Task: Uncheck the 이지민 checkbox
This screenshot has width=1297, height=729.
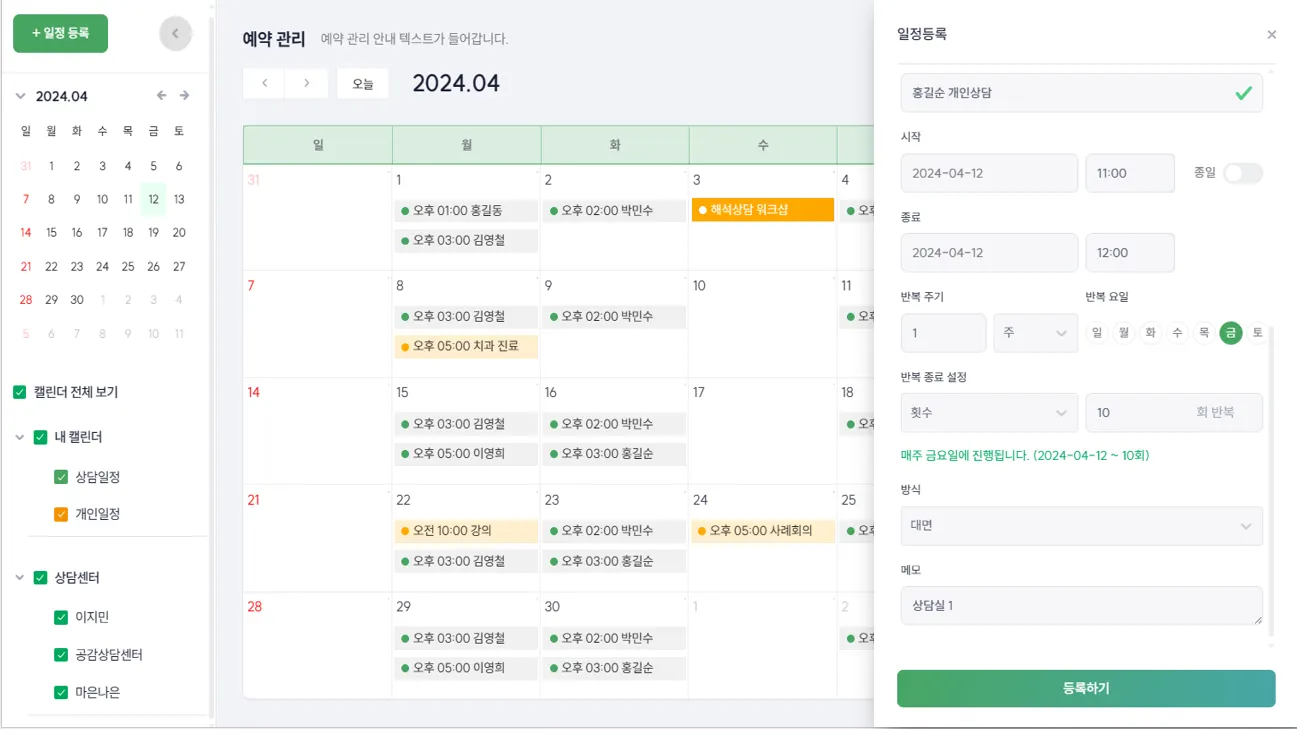Action: point(61,617)
